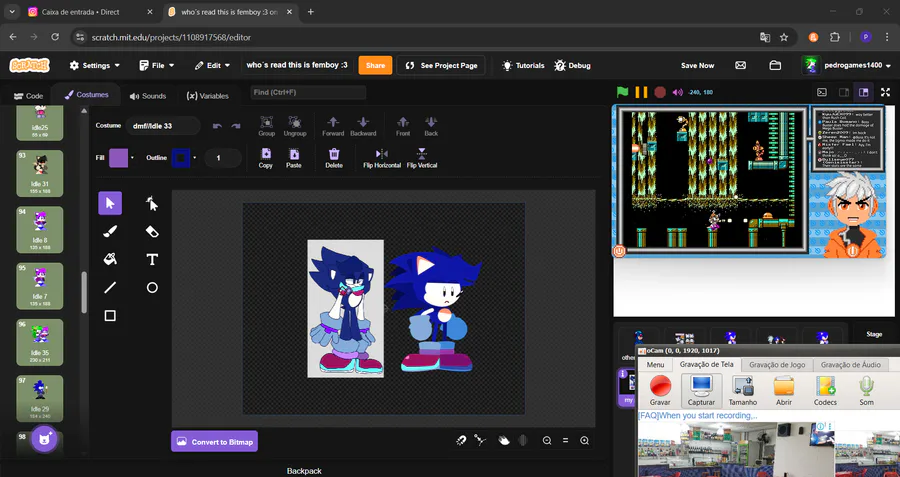Zoom out the costume canvas
This screenshot has width=900, height=477.
(x=547, y=441)
